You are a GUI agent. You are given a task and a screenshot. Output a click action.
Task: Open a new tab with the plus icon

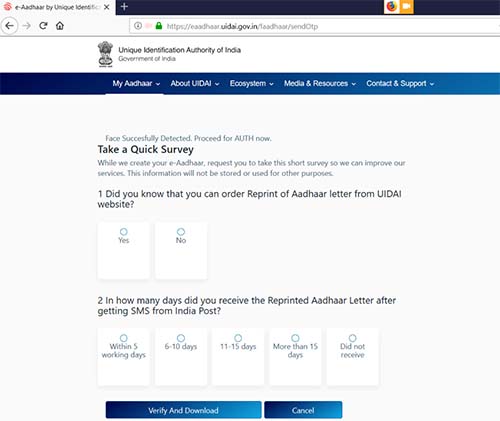124,6
